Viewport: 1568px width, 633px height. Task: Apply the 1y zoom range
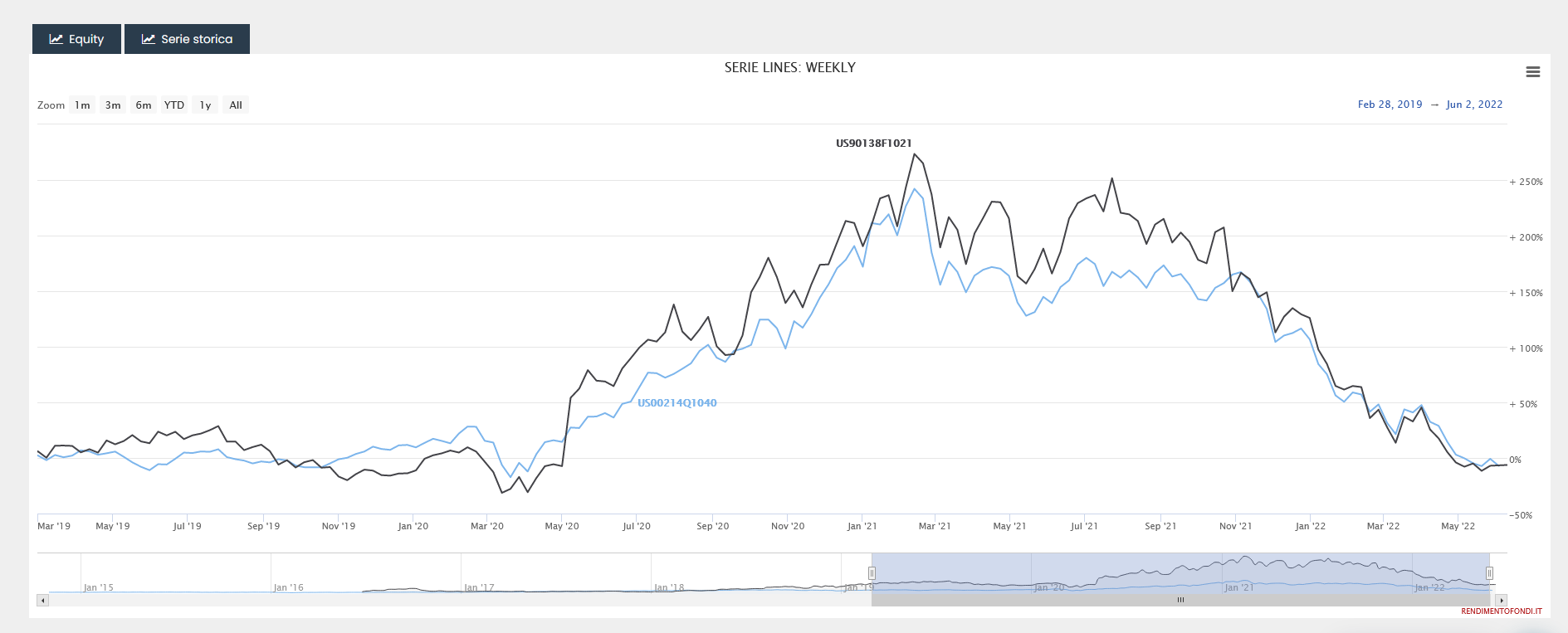205,105
